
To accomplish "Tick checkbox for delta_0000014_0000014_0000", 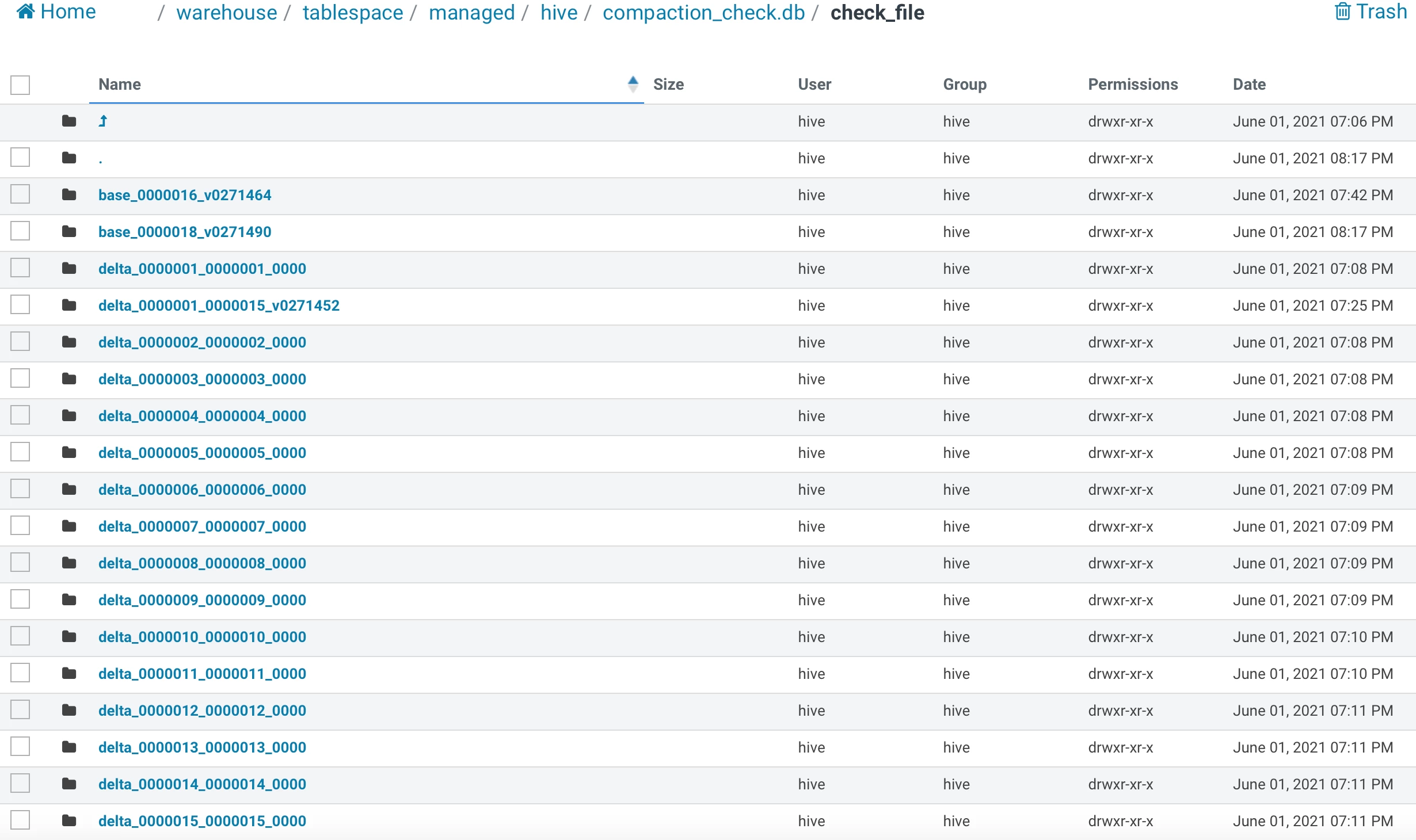I will tap(20, 783).
